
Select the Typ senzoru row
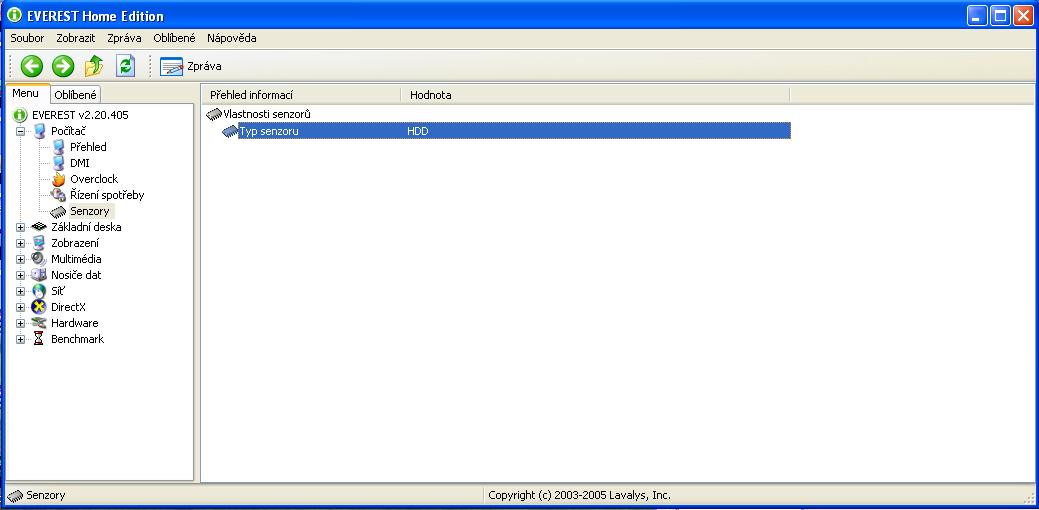[269, 131]
